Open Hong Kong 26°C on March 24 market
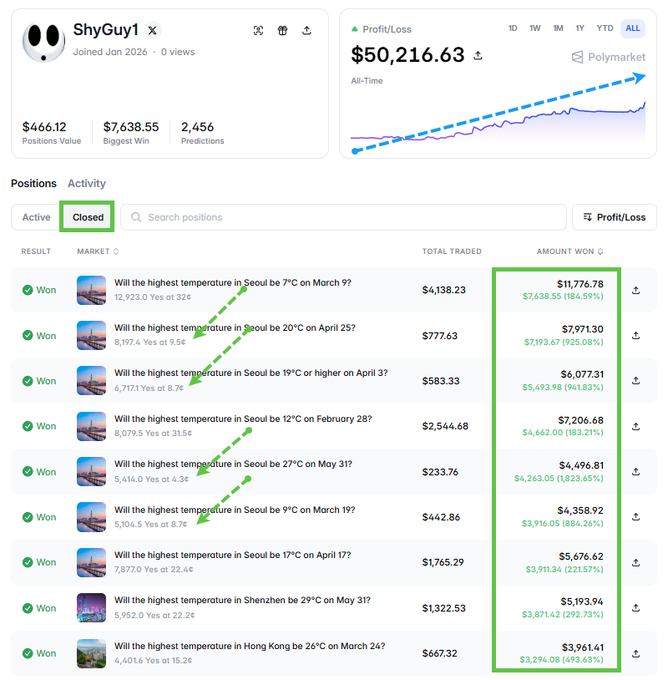 pos(249,646)
